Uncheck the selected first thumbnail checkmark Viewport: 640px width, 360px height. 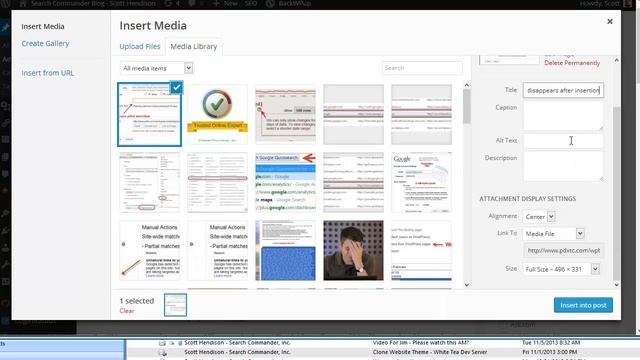pyautogui.click(x=176, y=87)
